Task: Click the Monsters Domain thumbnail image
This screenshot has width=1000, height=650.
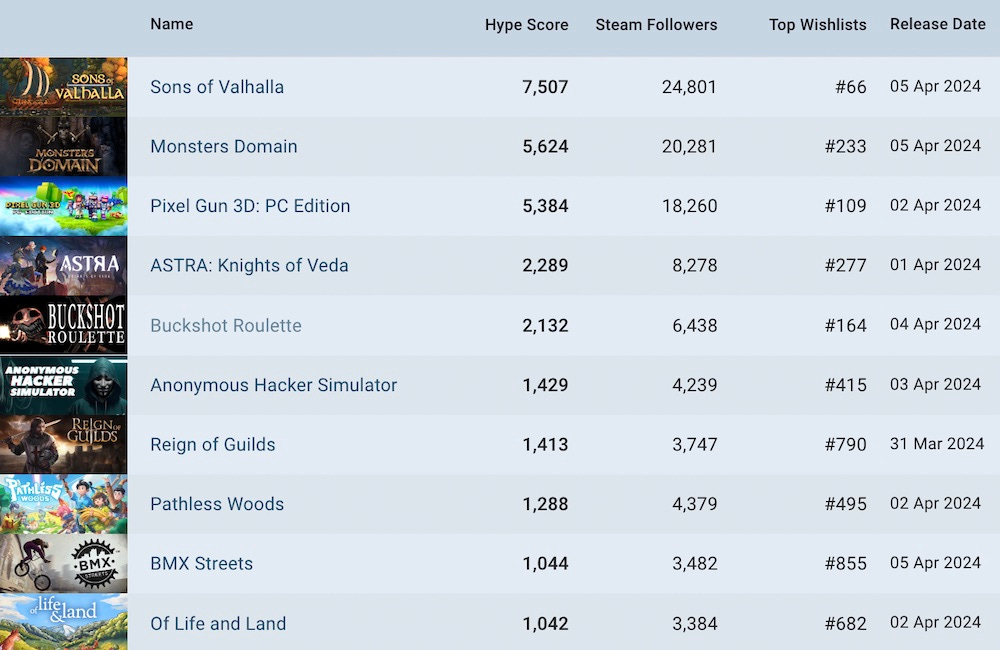Action: click(x=64, y=146)
